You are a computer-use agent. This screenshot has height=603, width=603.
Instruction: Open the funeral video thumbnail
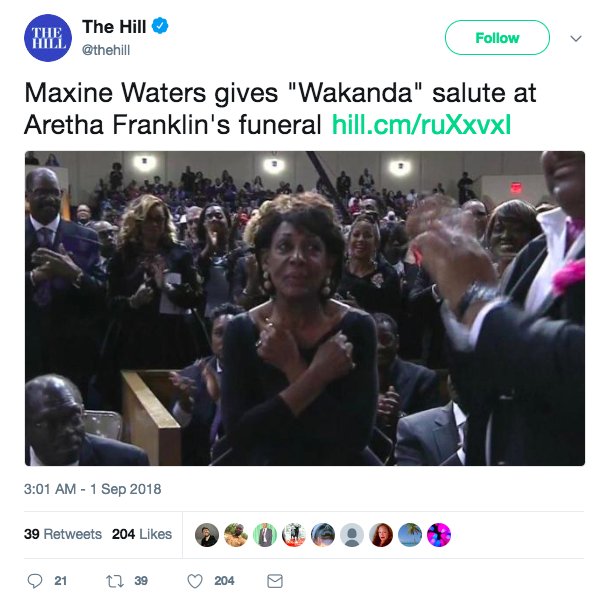click(305, 308)
